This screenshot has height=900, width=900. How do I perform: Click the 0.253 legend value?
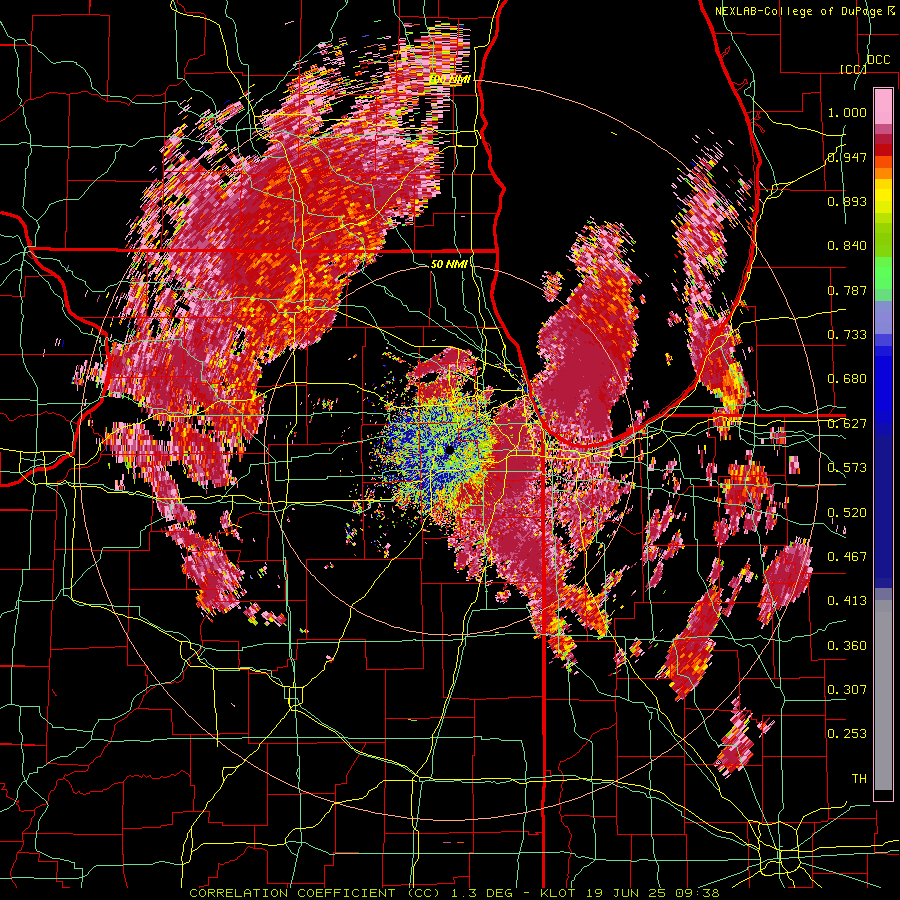click(847, 734)
